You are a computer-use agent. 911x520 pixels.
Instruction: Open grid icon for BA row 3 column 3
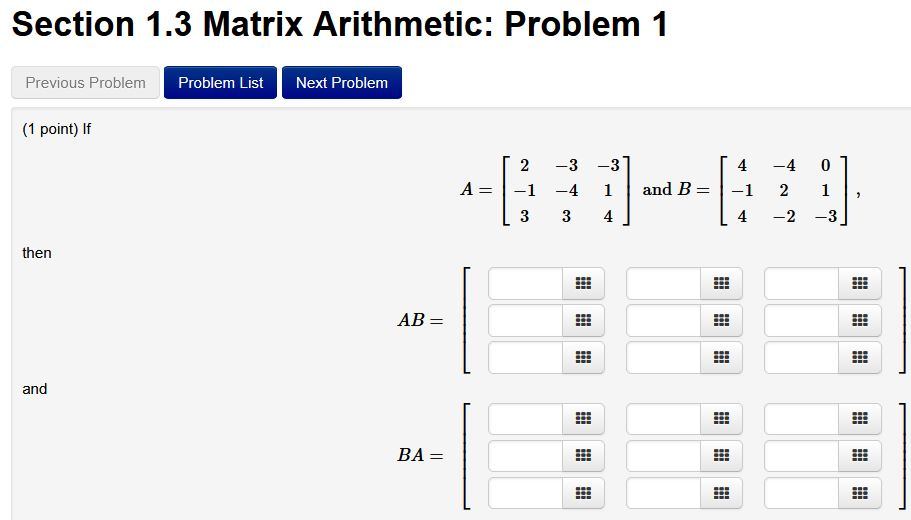[x=860, y=493]
